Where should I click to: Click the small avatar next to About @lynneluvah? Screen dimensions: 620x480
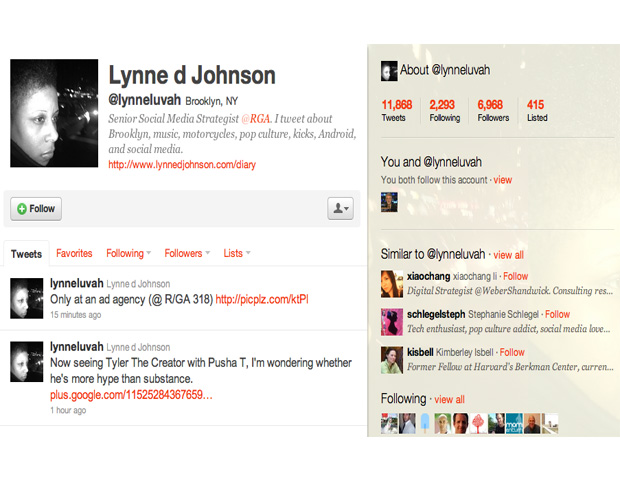click(389, 71)
